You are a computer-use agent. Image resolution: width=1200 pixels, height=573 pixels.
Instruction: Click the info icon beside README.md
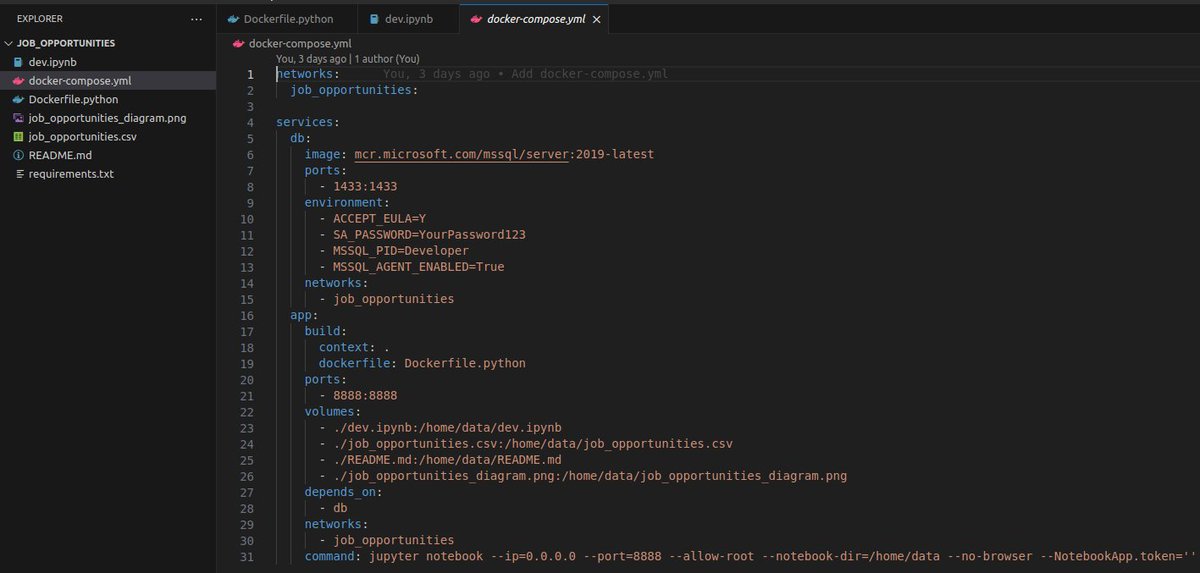coord(19,155)
